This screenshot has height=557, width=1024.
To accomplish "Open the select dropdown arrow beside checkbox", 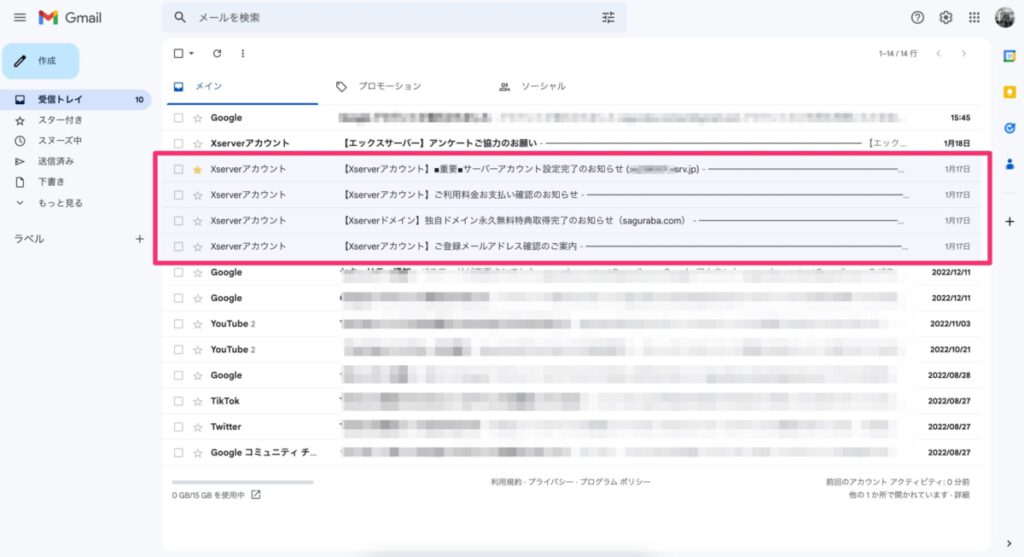I will [191, 54].
